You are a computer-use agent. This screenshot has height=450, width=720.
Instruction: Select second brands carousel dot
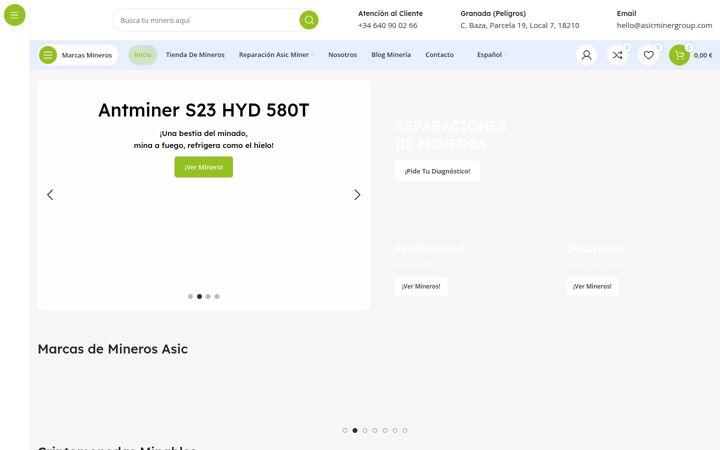point(355,430)
